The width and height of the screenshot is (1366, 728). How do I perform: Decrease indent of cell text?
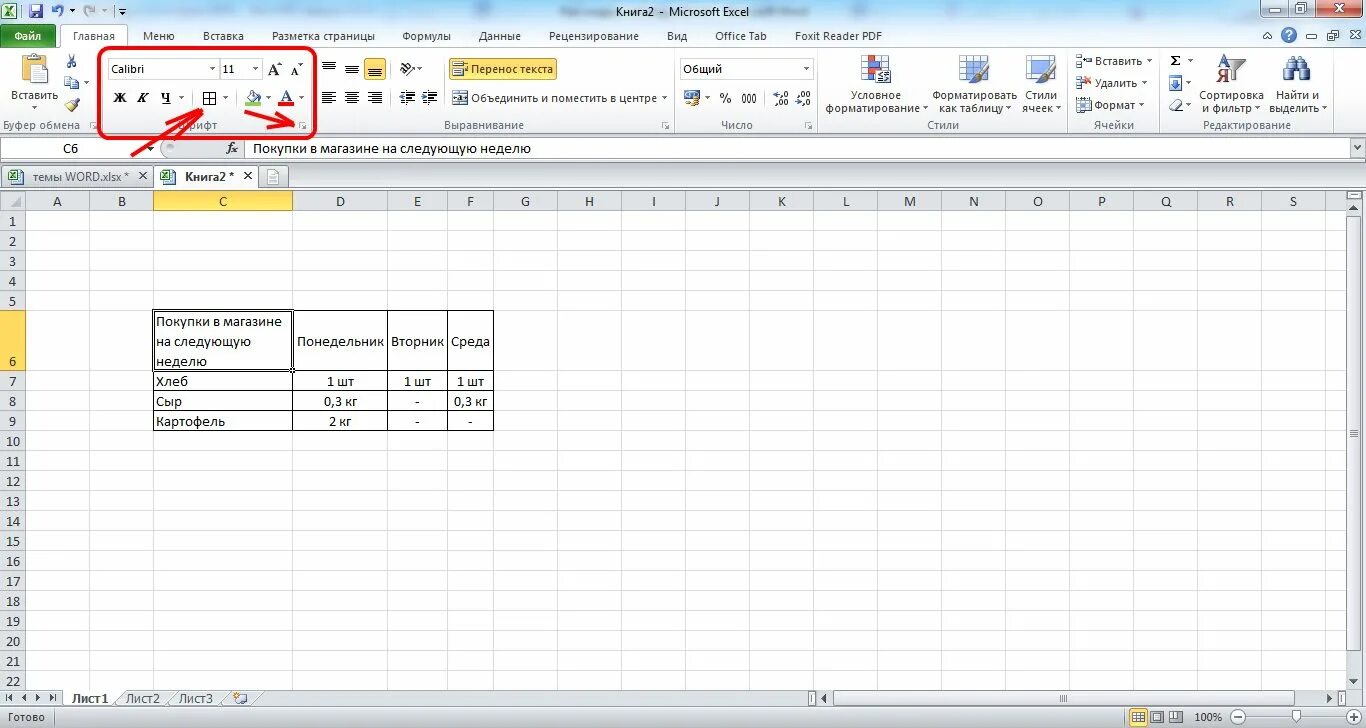(x=407, y=98)
